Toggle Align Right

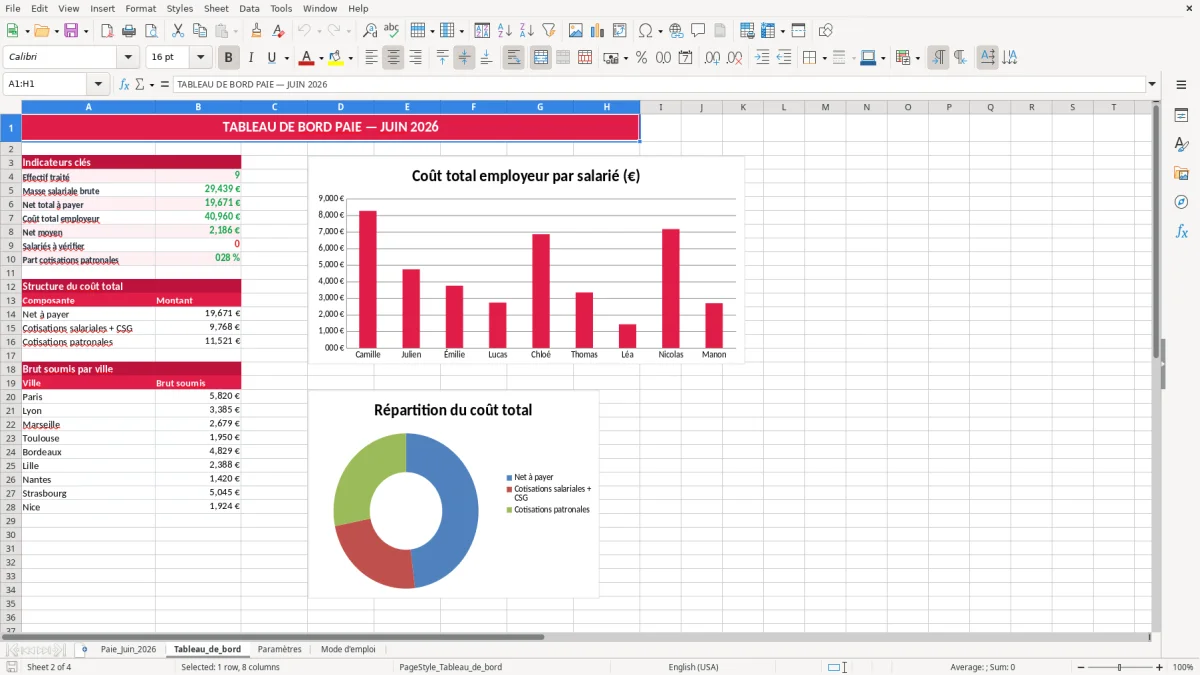point(415,58)
